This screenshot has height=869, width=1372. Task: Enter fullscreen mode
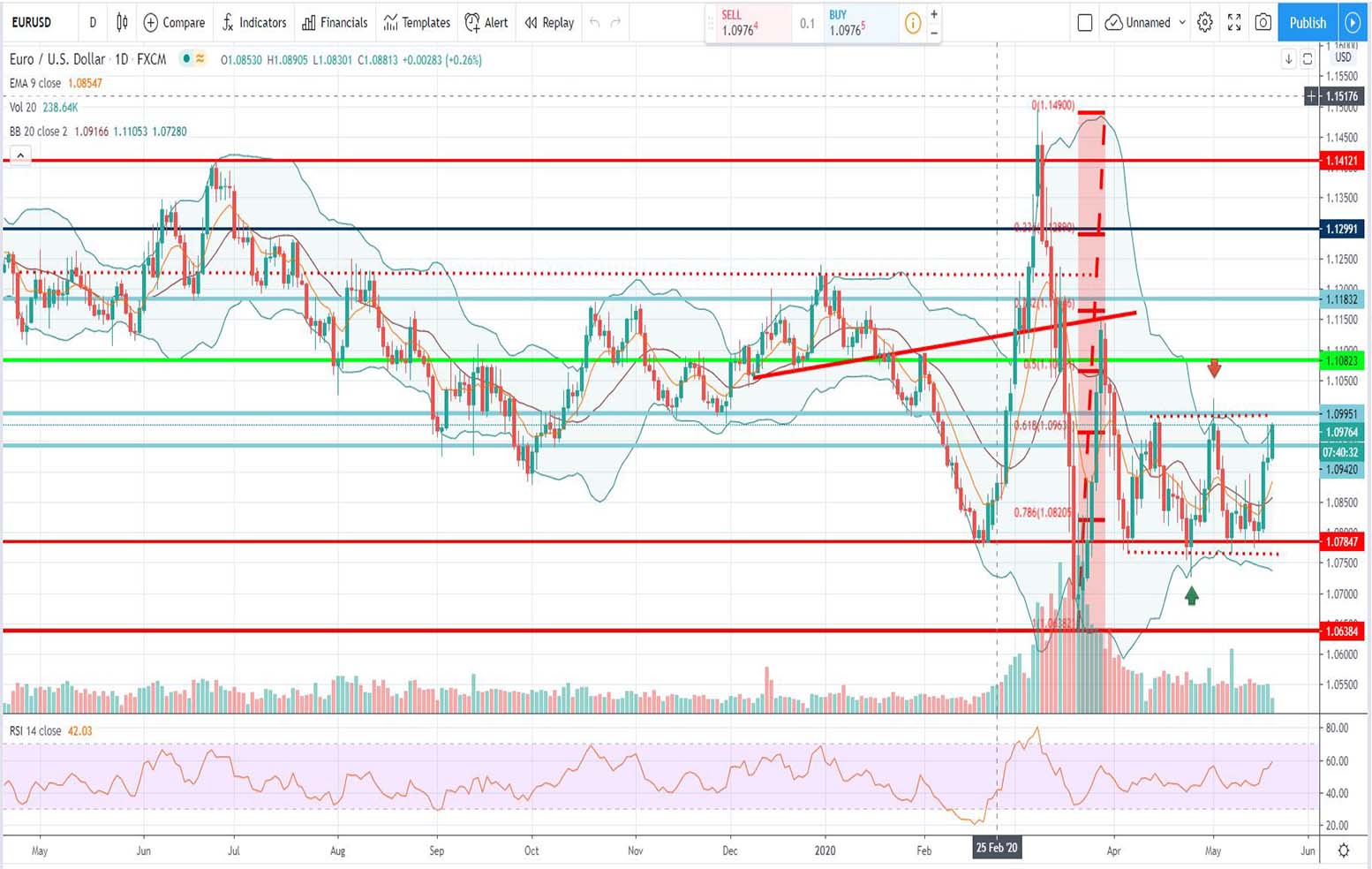1234,23
